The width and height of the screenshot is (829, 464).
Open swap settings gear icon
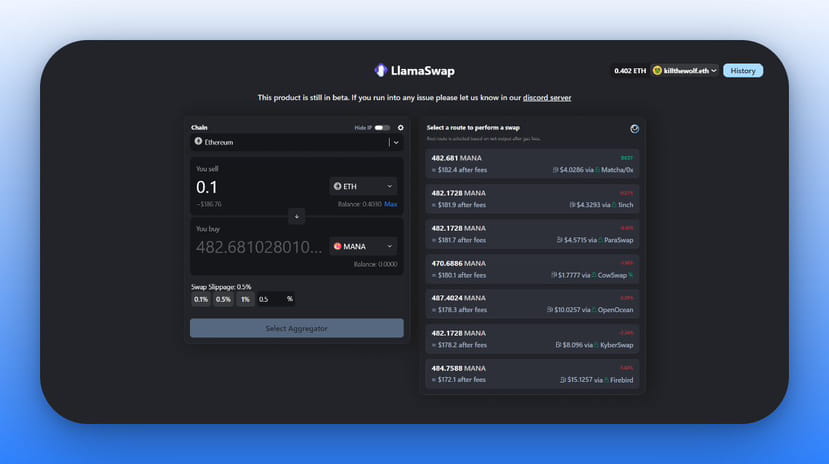click(400, 127)
